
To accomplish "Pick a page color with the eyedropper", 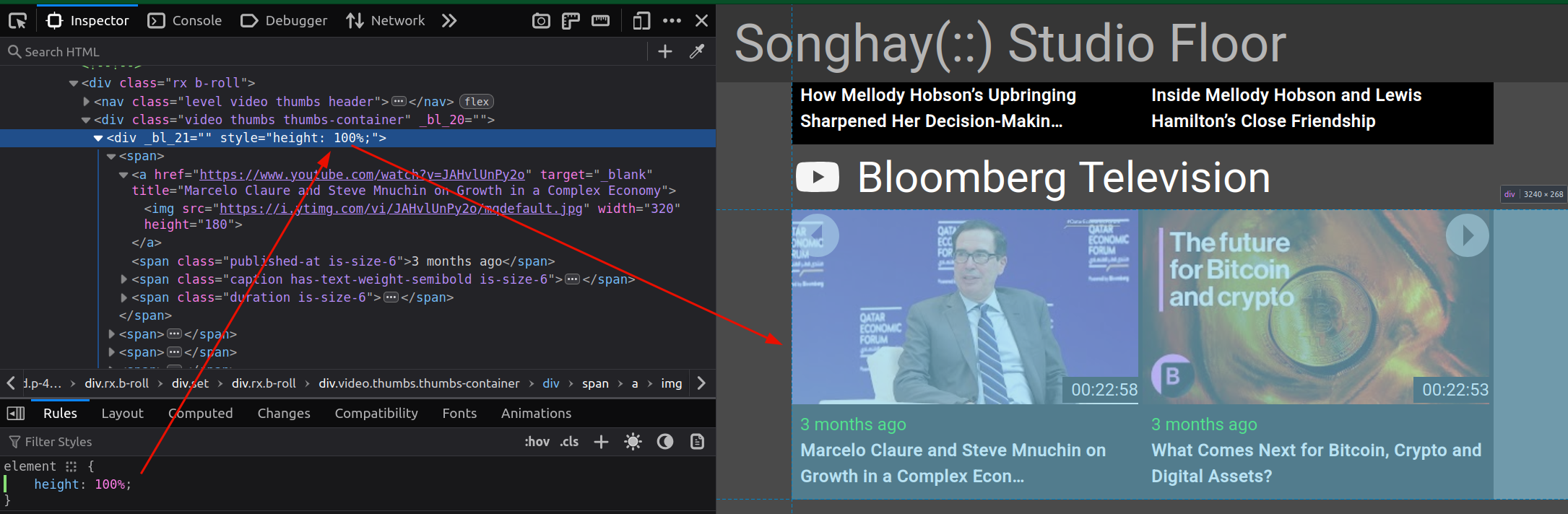I will pyautogui.click(x=697, y=52).
